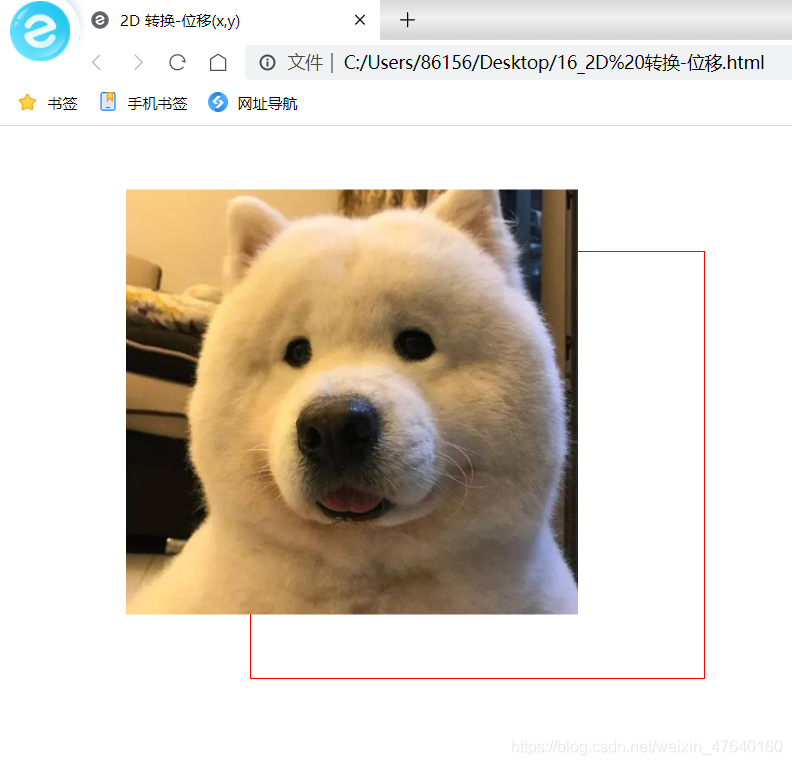Open 网址导航 site navigation
Image resolution: width=792 pixels, height=765 pixels.
click(x=253, y=103)
